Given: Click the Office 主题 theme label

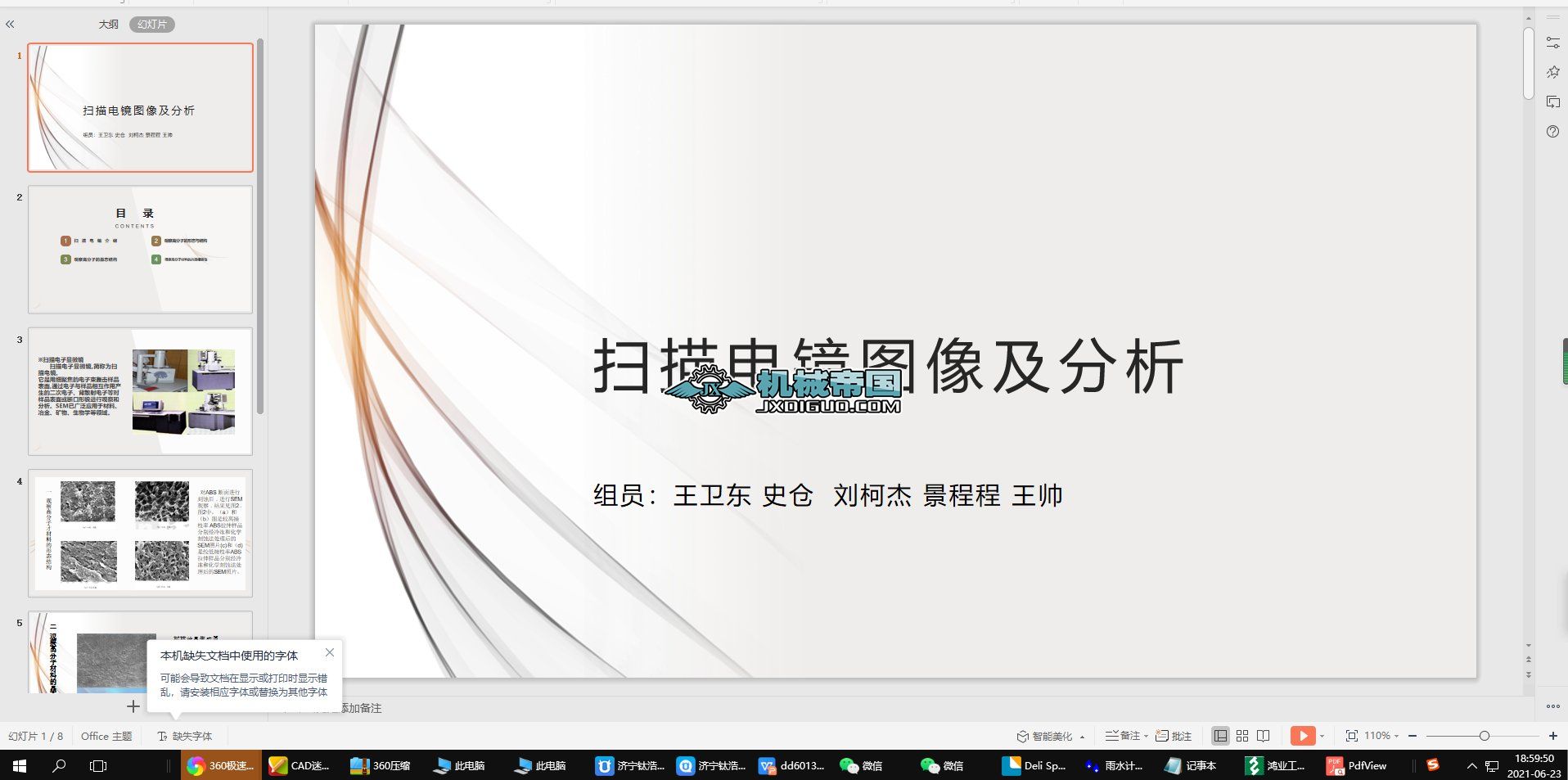Looking at the screenshot, I should (106, 736).
